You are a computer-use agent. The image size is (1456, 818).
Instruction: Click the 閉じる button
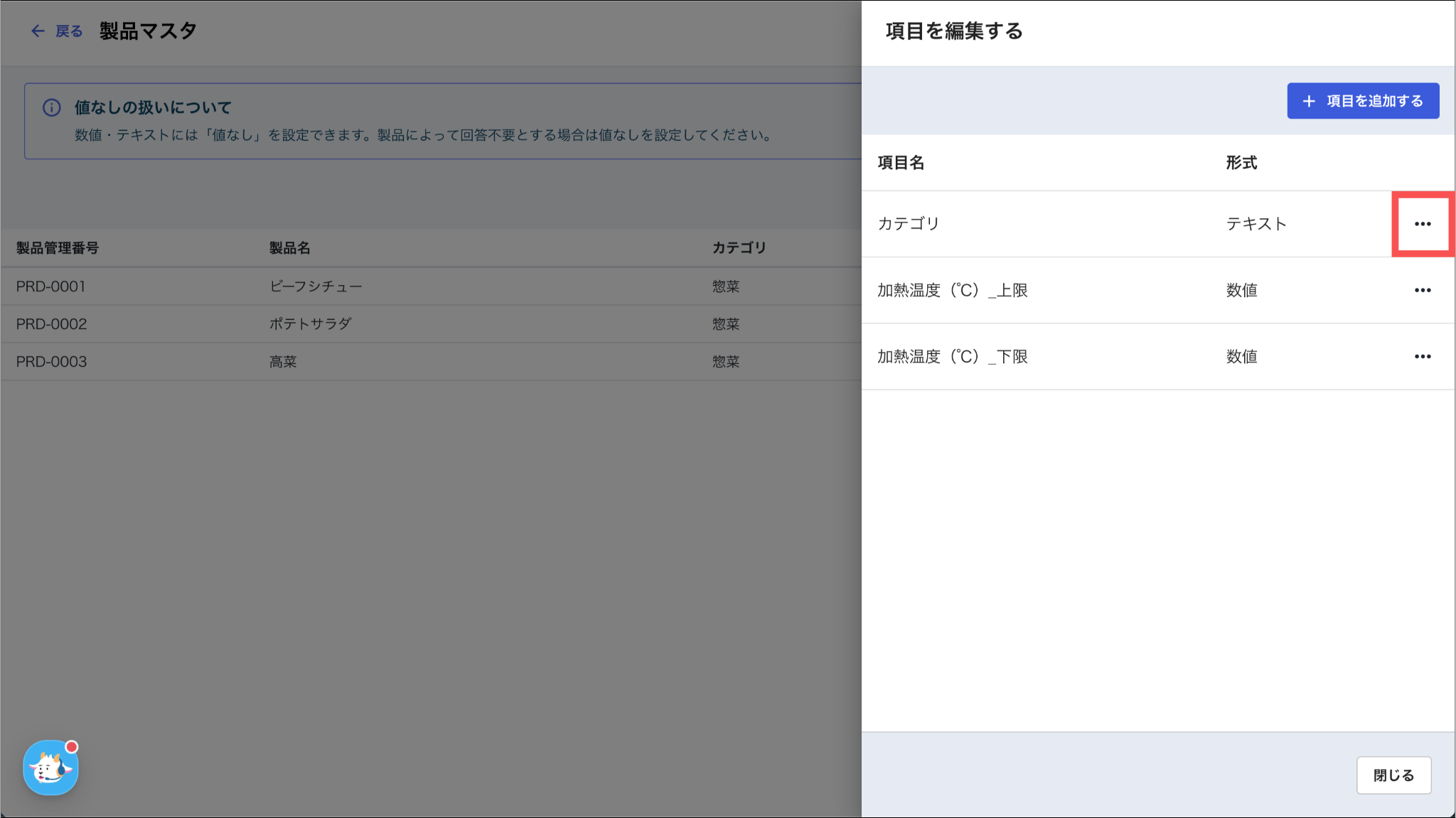[x=1393, y=775]
